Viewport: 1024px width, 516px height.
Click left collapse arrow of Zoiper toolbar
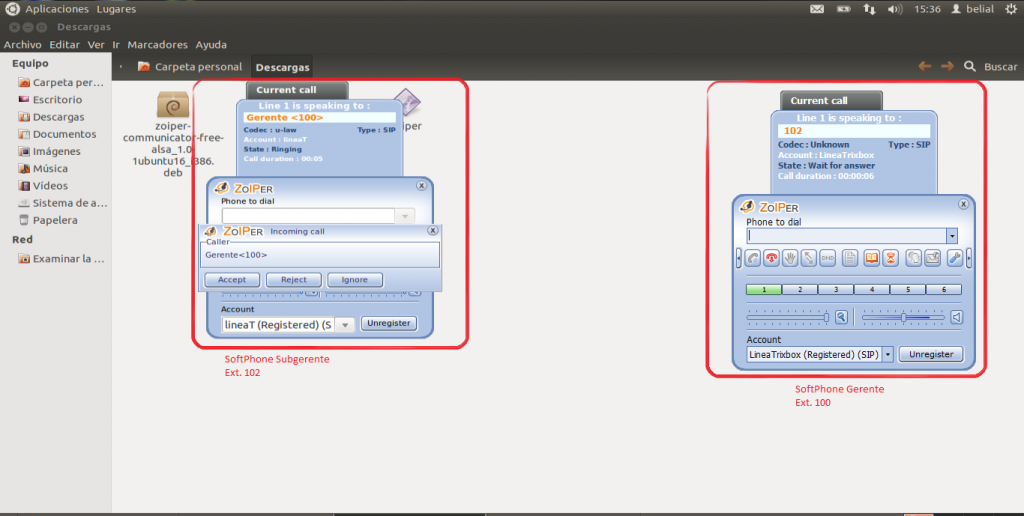[739, 258]
